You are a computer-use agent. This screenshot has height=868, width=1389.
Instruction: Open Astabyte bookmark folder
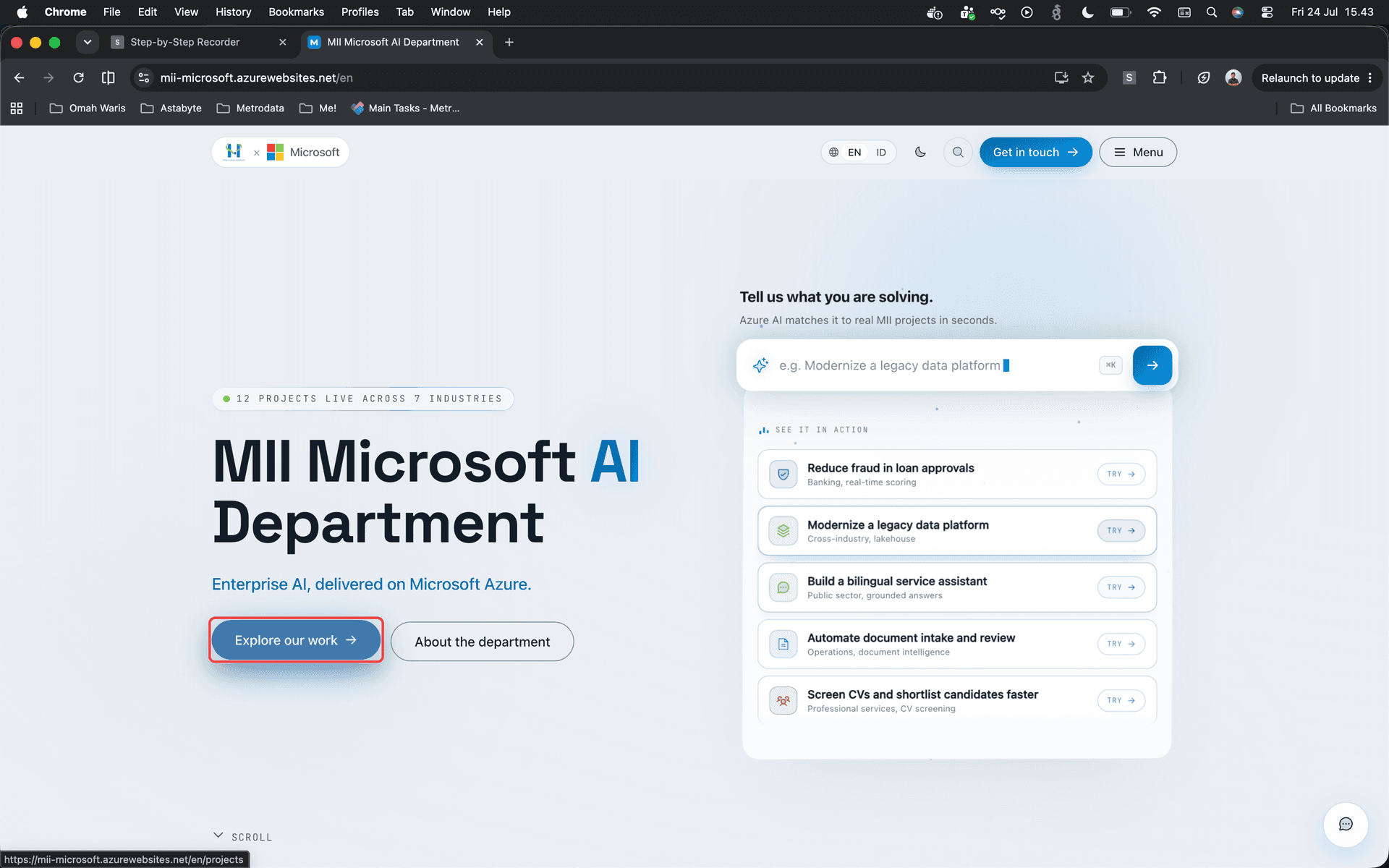coord(171,108)
